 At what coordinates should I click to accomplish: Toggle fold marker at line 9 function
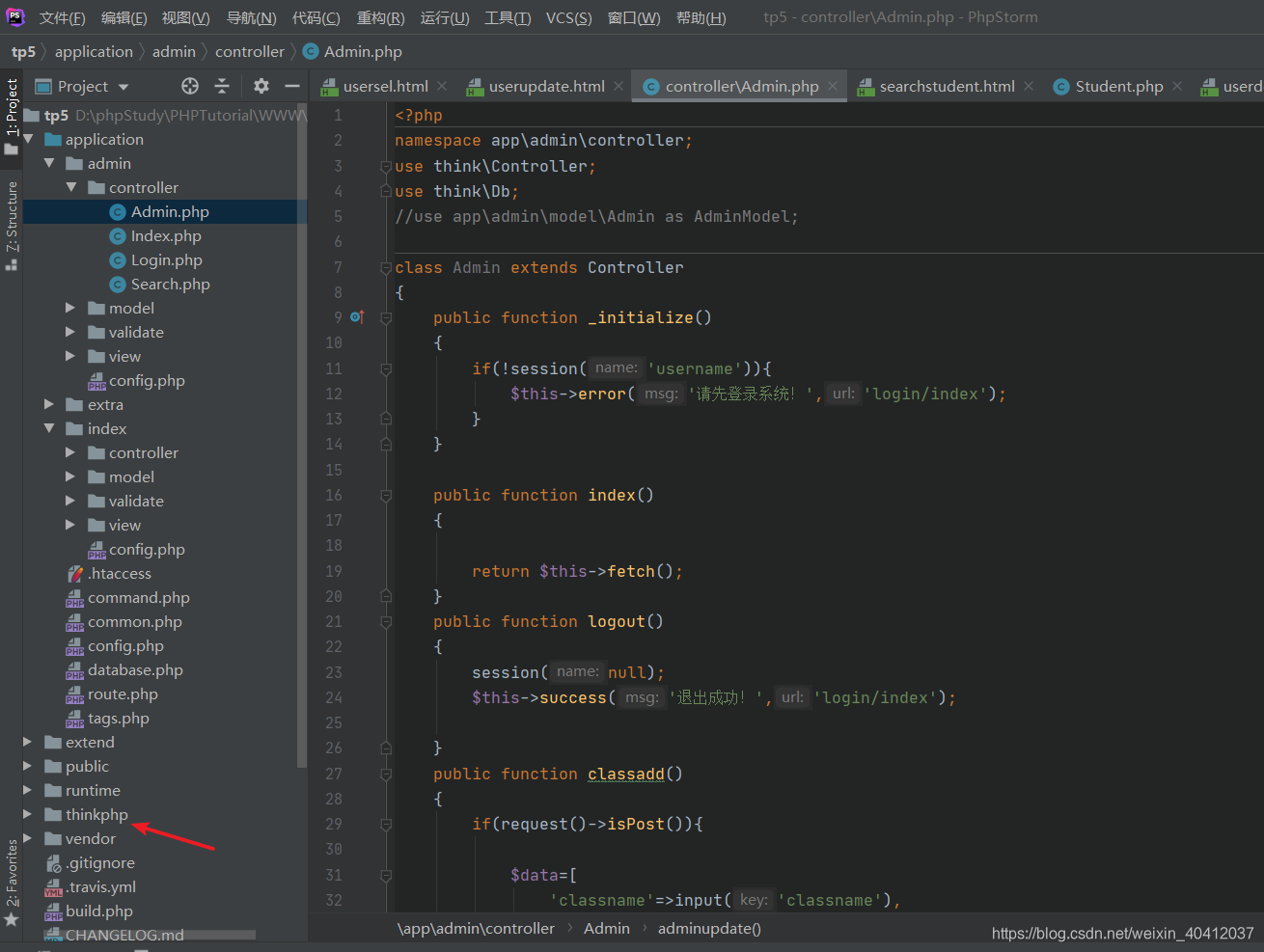pos(386,317)
